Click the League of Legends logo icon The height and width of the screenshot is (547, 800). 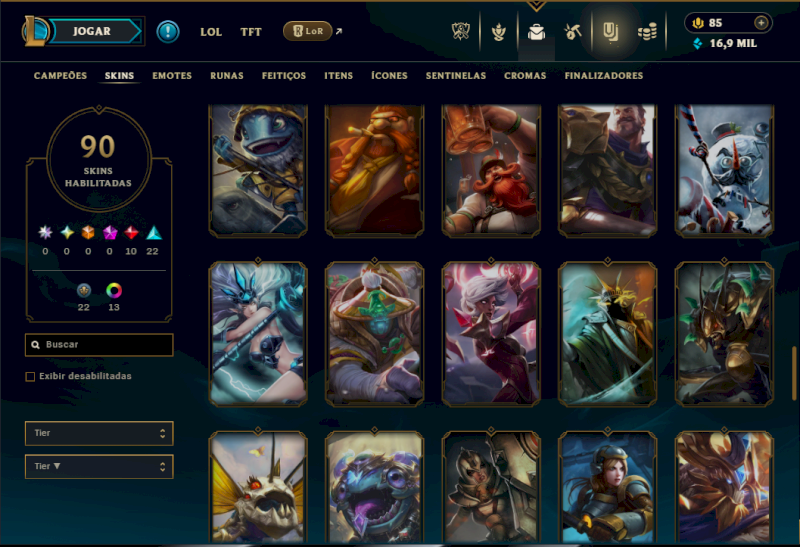click(35, 31)
